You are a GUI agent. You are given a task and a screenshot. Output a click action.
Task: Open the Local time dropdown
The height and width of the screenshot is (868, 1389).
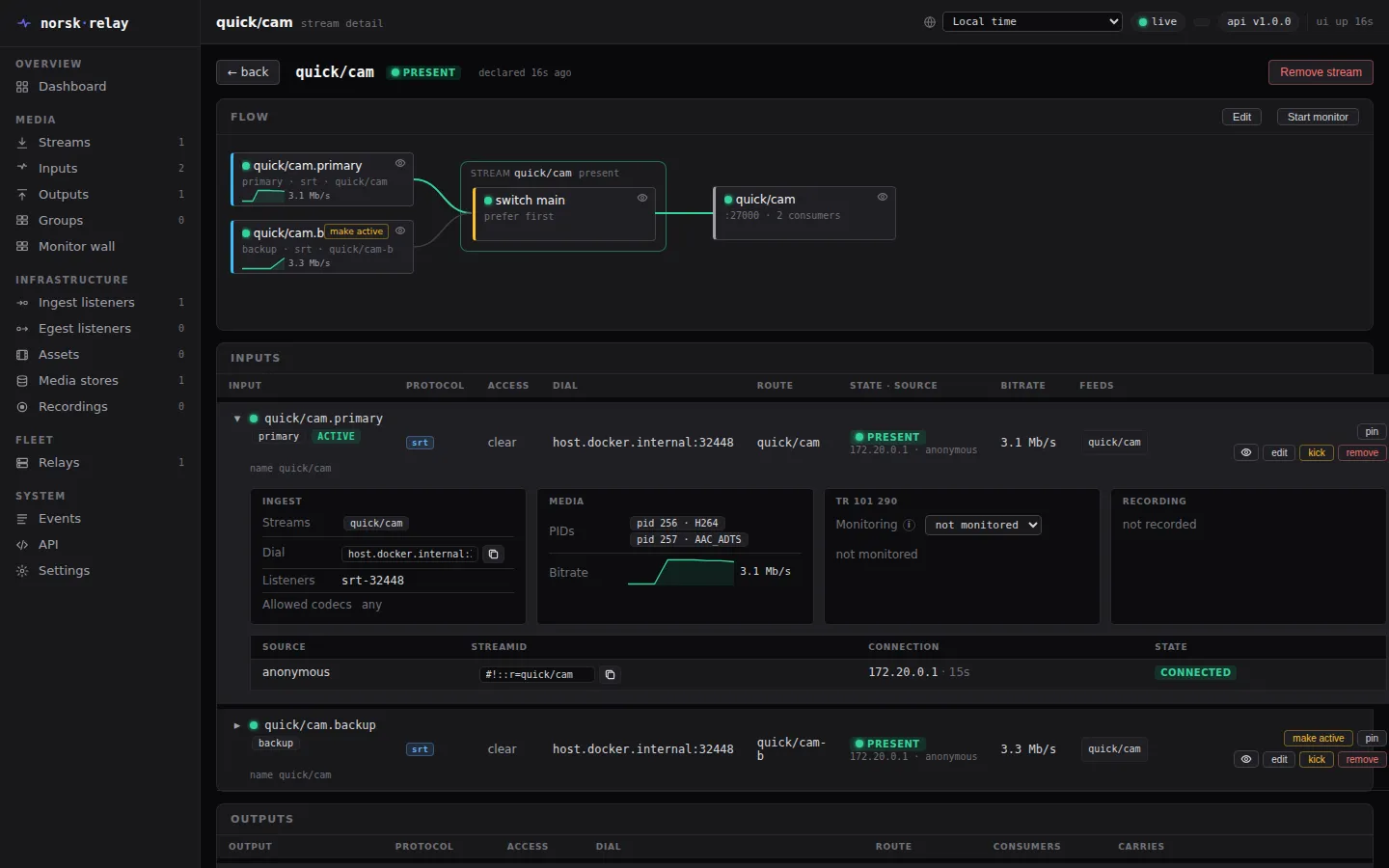point(1032,21)
